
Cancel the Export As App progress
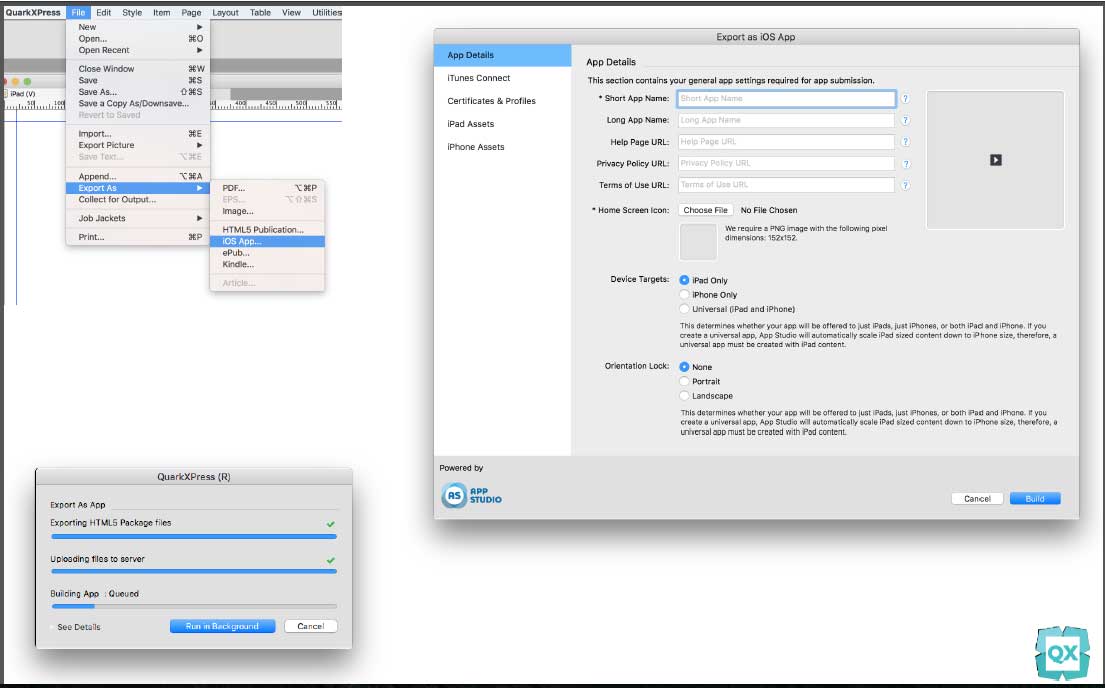(311, 626)
